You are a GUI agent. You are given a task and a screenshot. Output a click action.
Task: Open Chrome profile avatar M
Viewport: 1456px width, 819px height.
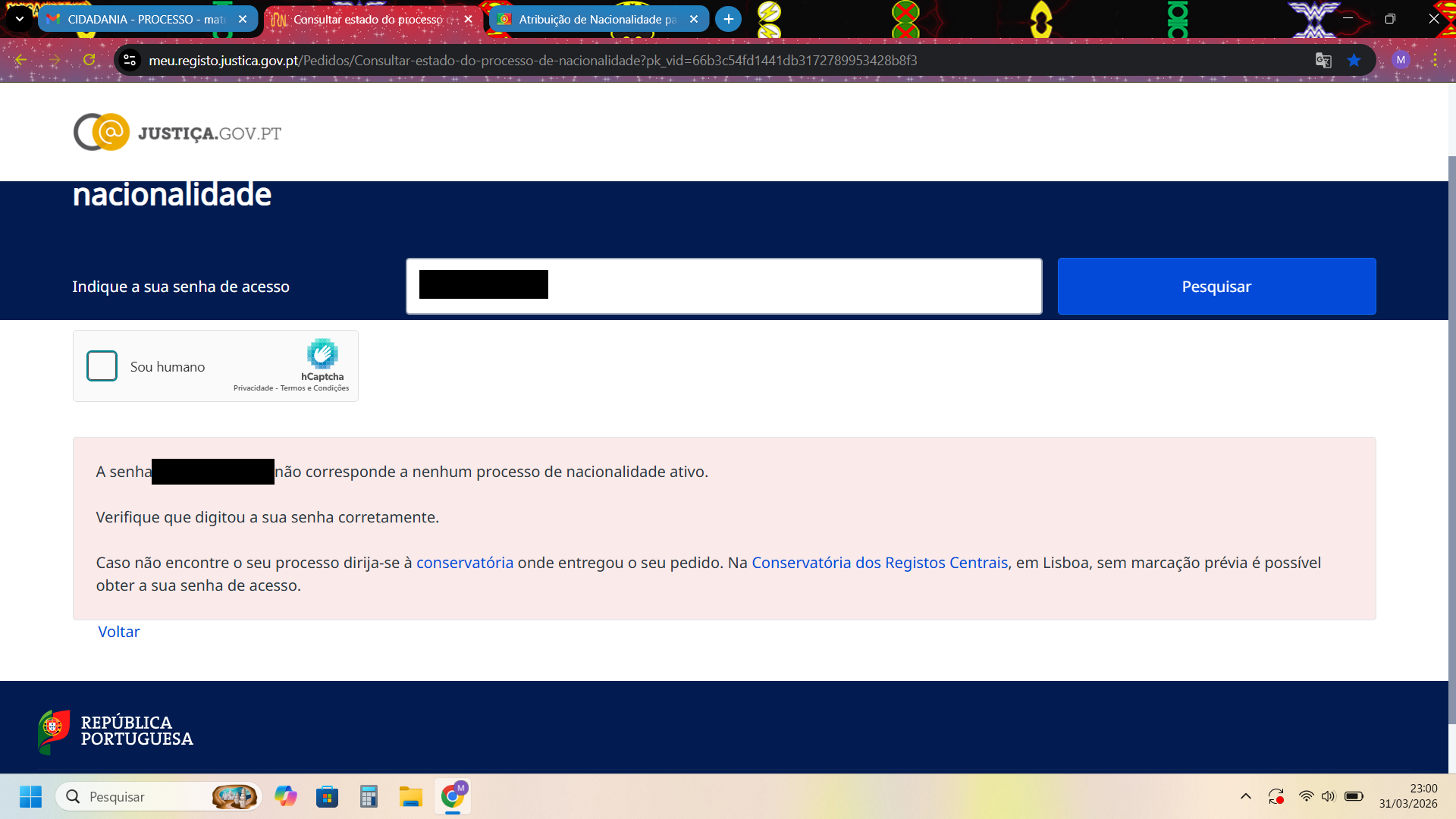(1401, 60)
